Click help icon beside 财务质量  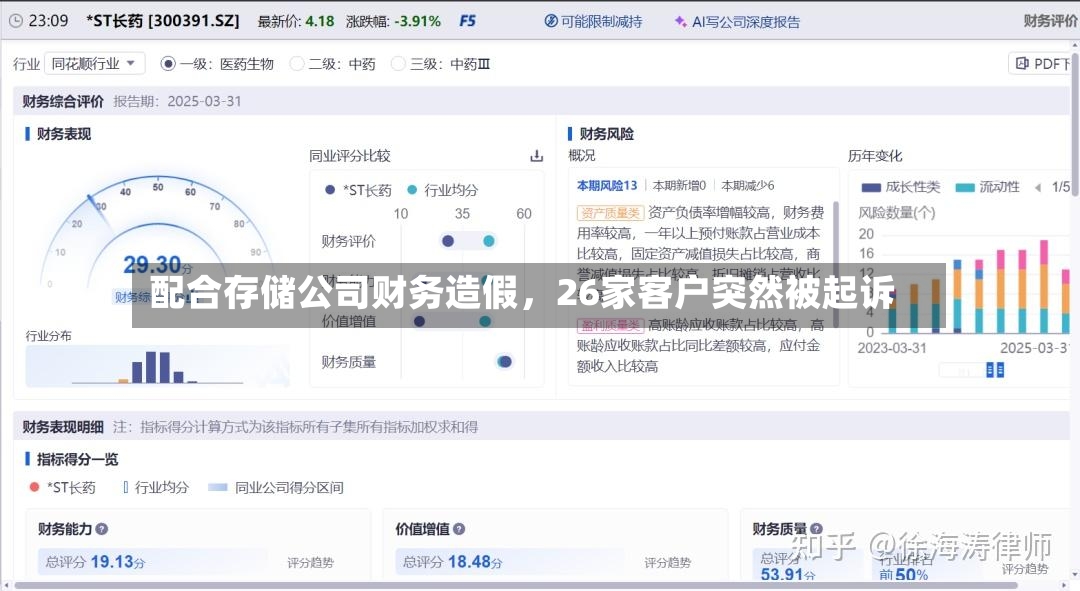coord(816,529)
